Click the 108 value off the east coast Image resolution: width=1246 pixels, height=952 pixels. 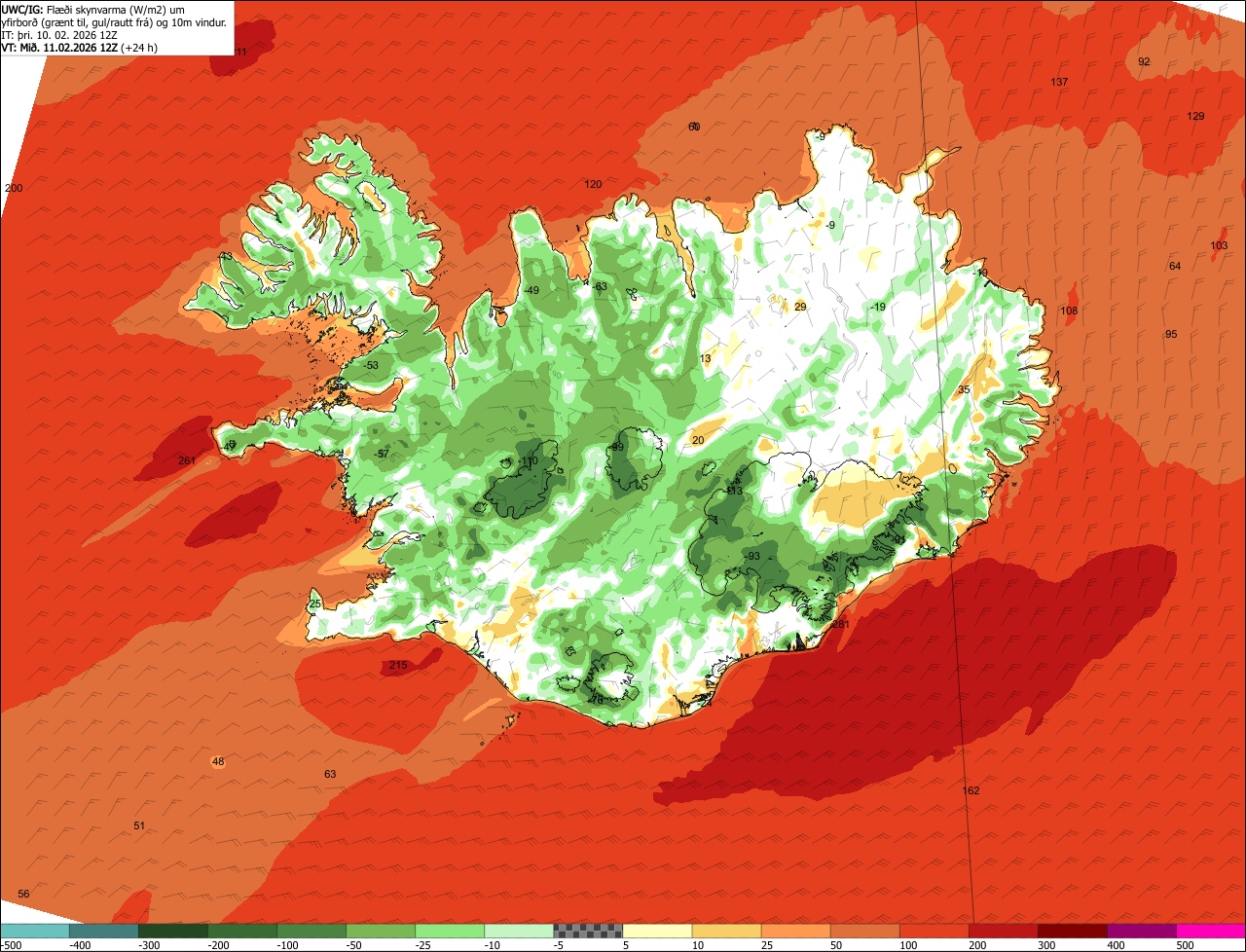coord(1069,311)
